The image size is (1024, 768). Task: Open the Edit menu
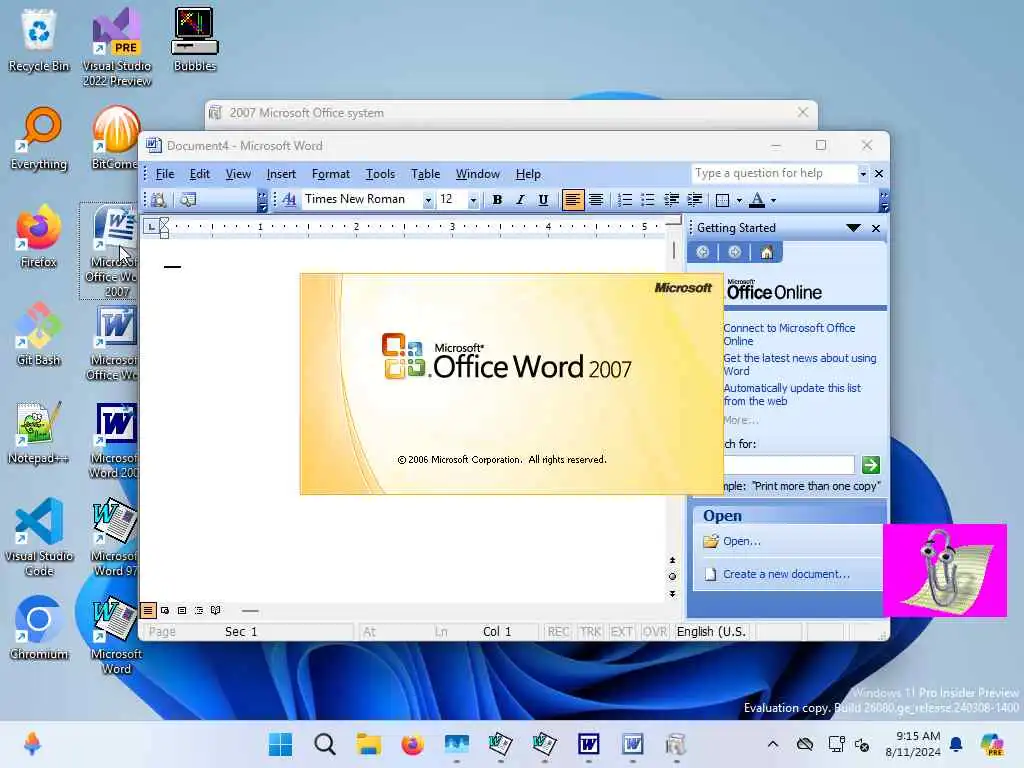coord(199,174)
